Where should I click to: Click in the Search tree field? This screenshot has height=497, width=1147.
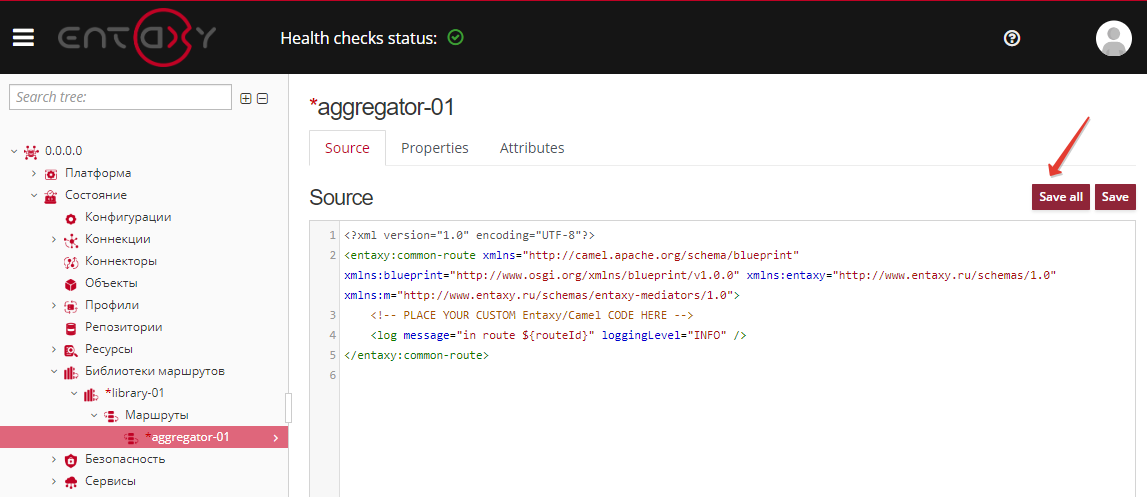click(120, 97)
